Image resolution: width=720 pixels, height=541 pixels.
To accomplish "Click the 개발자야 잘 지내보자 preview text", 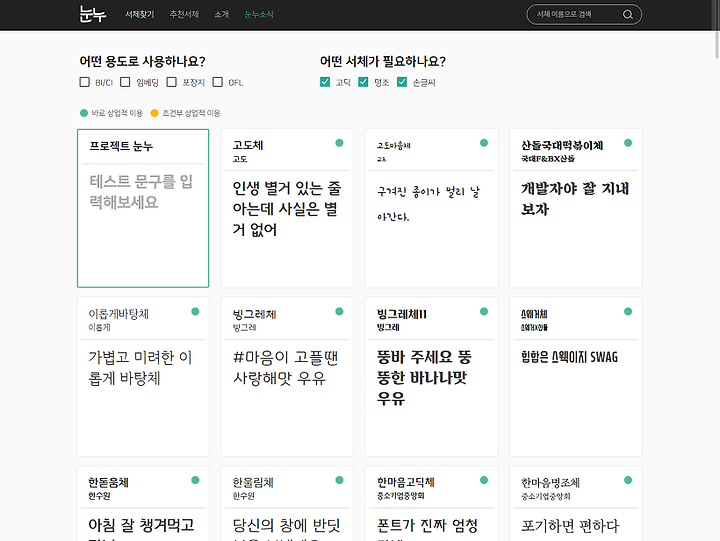I will (x=574, y=198).
